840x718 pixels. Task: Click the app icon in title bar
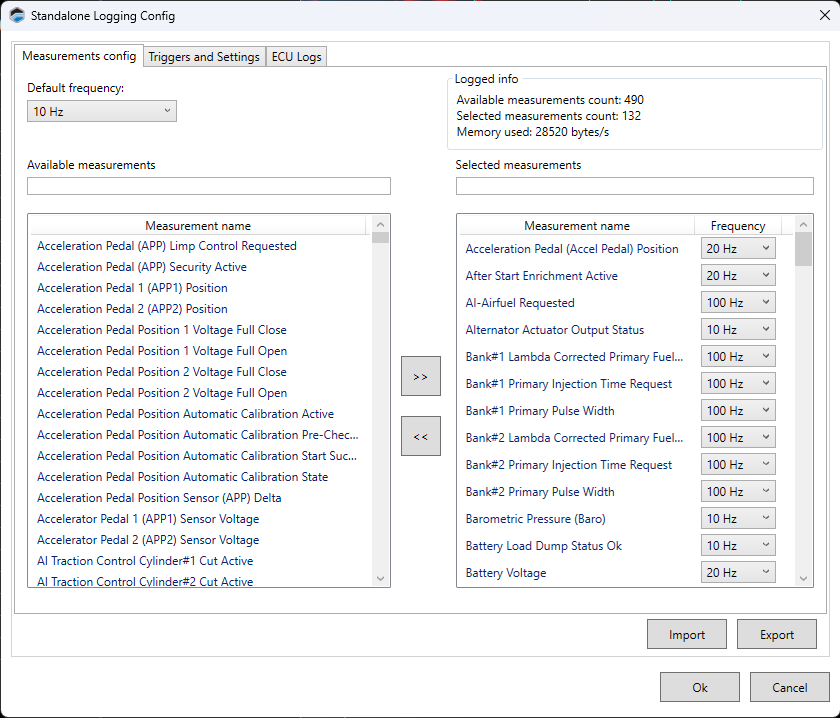coord(17,15)
